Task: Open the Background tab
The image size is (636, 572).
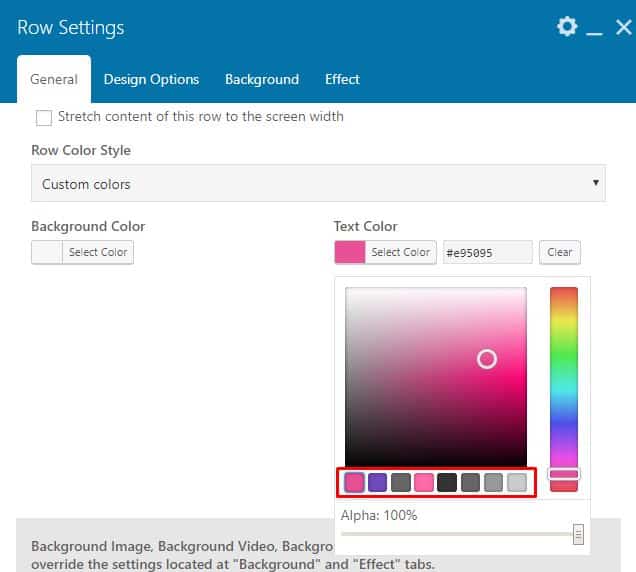Action: pyautogui.click(x=262, y=79)
